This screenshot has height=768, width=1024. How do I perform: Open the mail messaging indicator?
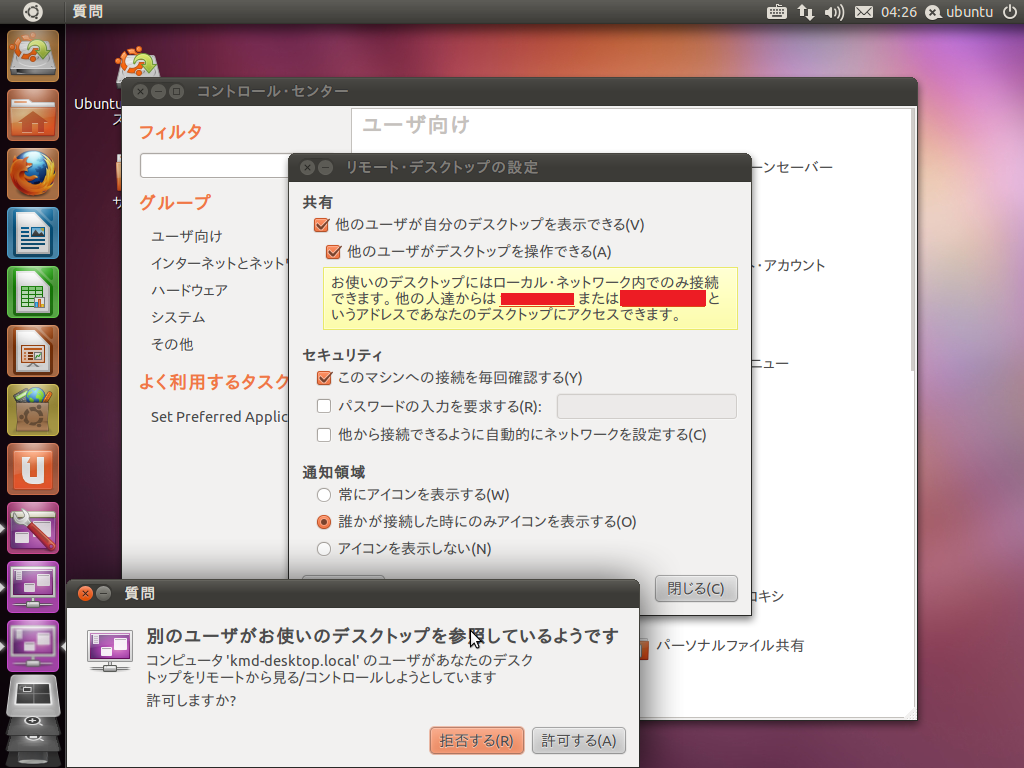tap(863, 12)
